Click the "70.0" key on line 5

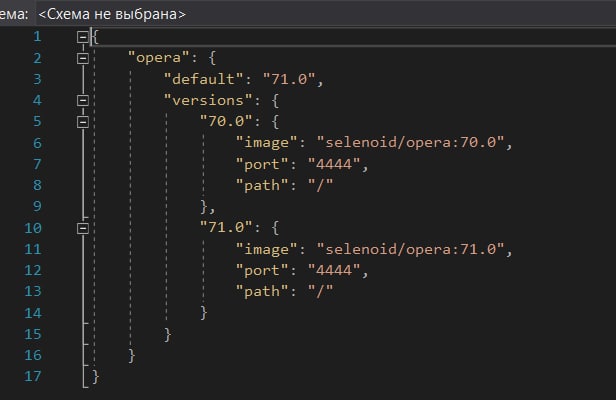click(x=226, y=121)
